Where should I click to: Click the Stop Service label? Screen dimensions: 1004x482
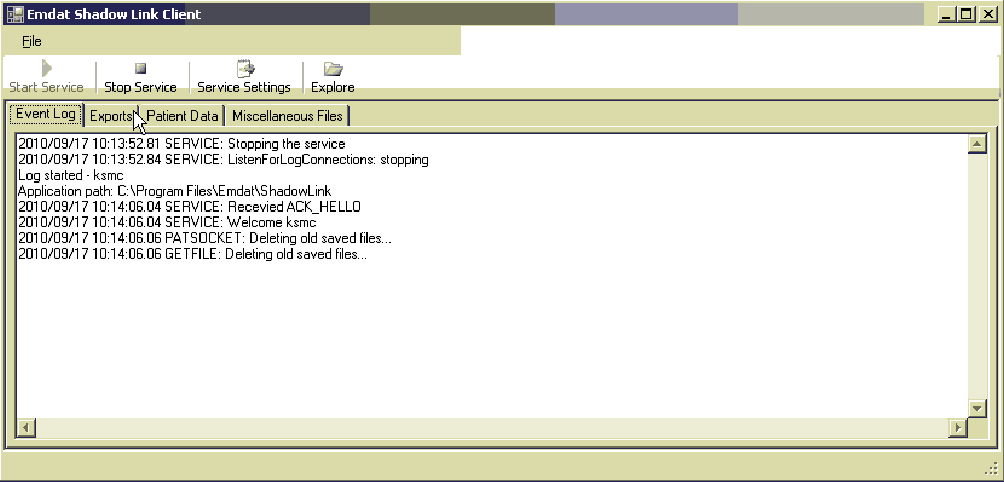(140, 87)
